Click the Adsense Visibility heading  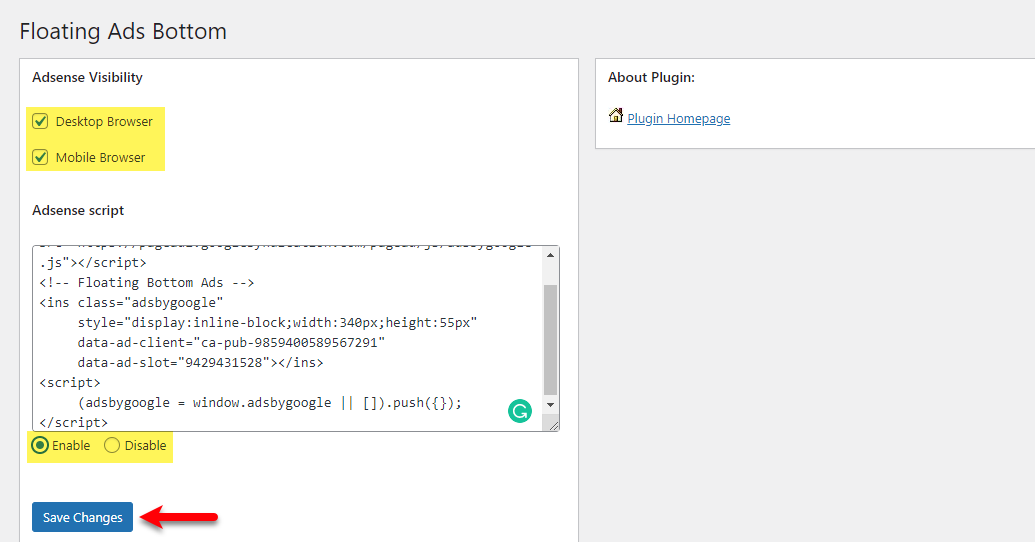click(87, 77)
